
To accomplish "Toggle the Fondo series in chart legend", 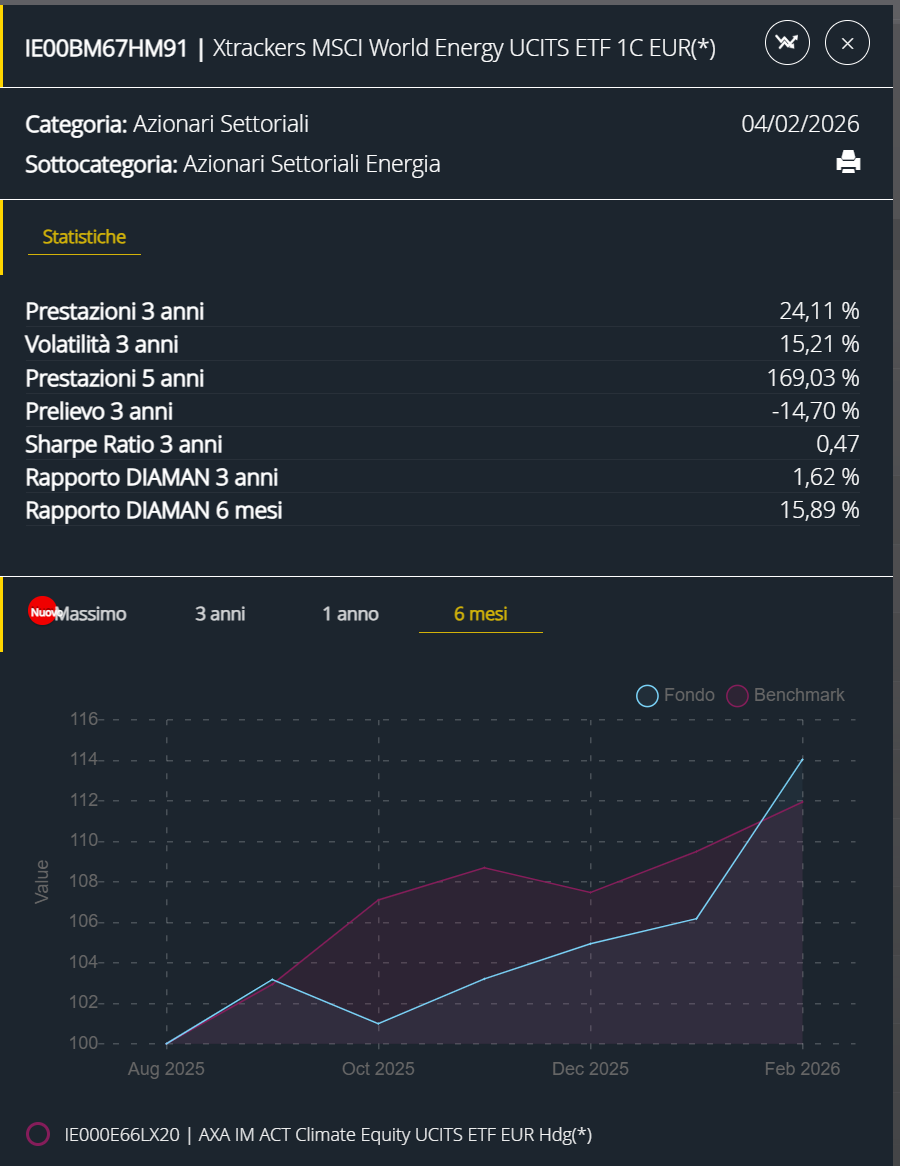I will (x=677, y=695).
